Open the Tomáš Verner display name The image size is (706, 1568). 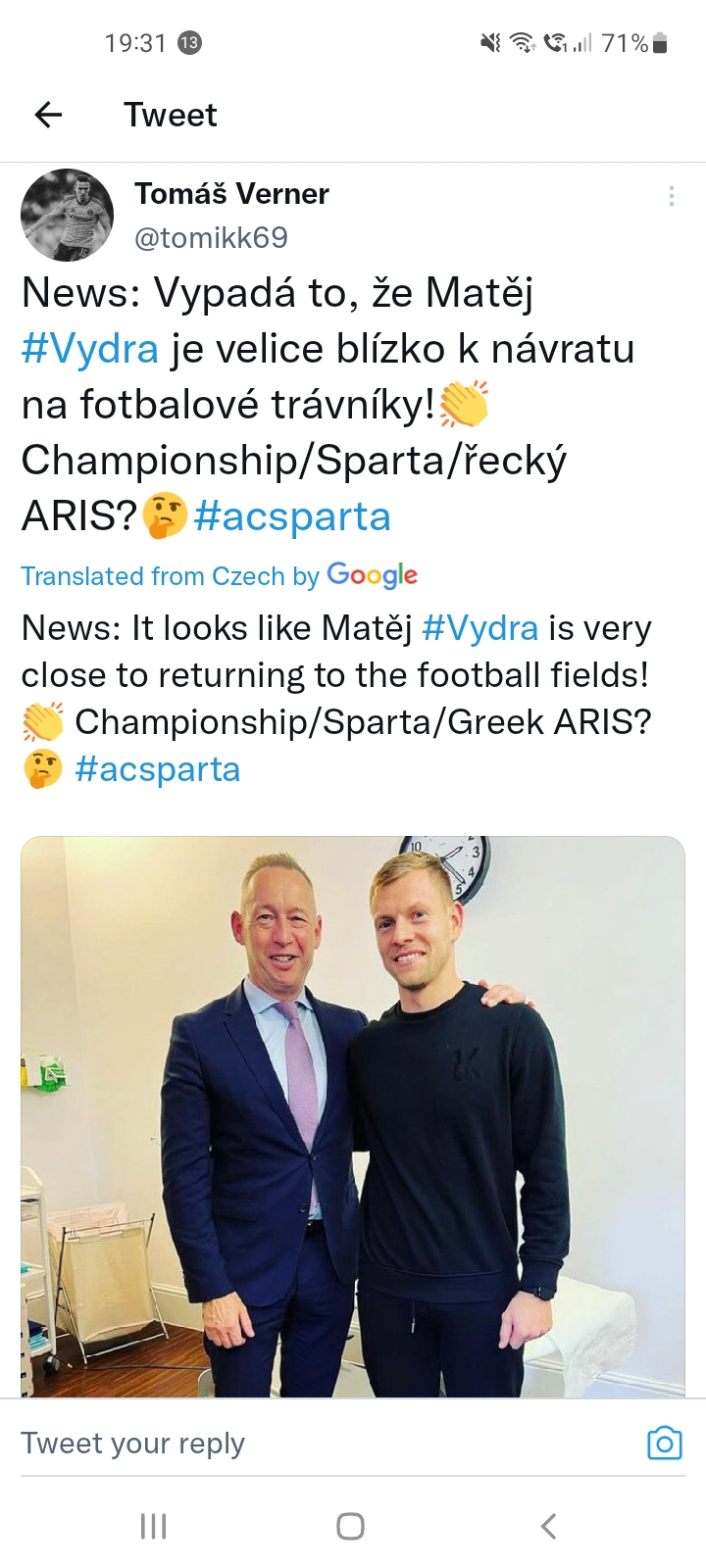(x=231, y=194)
